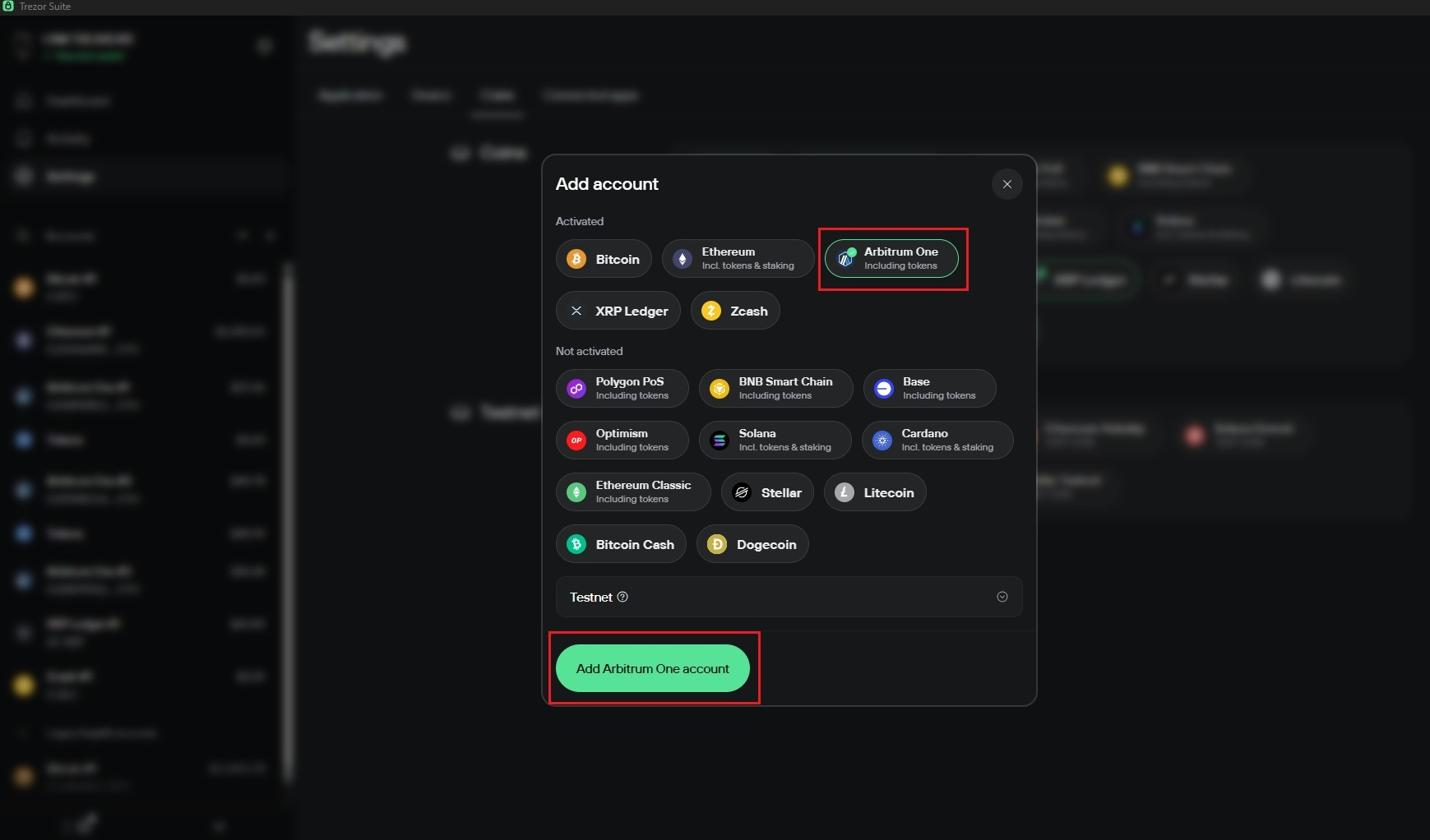Click the XRP Ledger X icon
This screenshot has width=1430, height=840.
coord(576,311)
